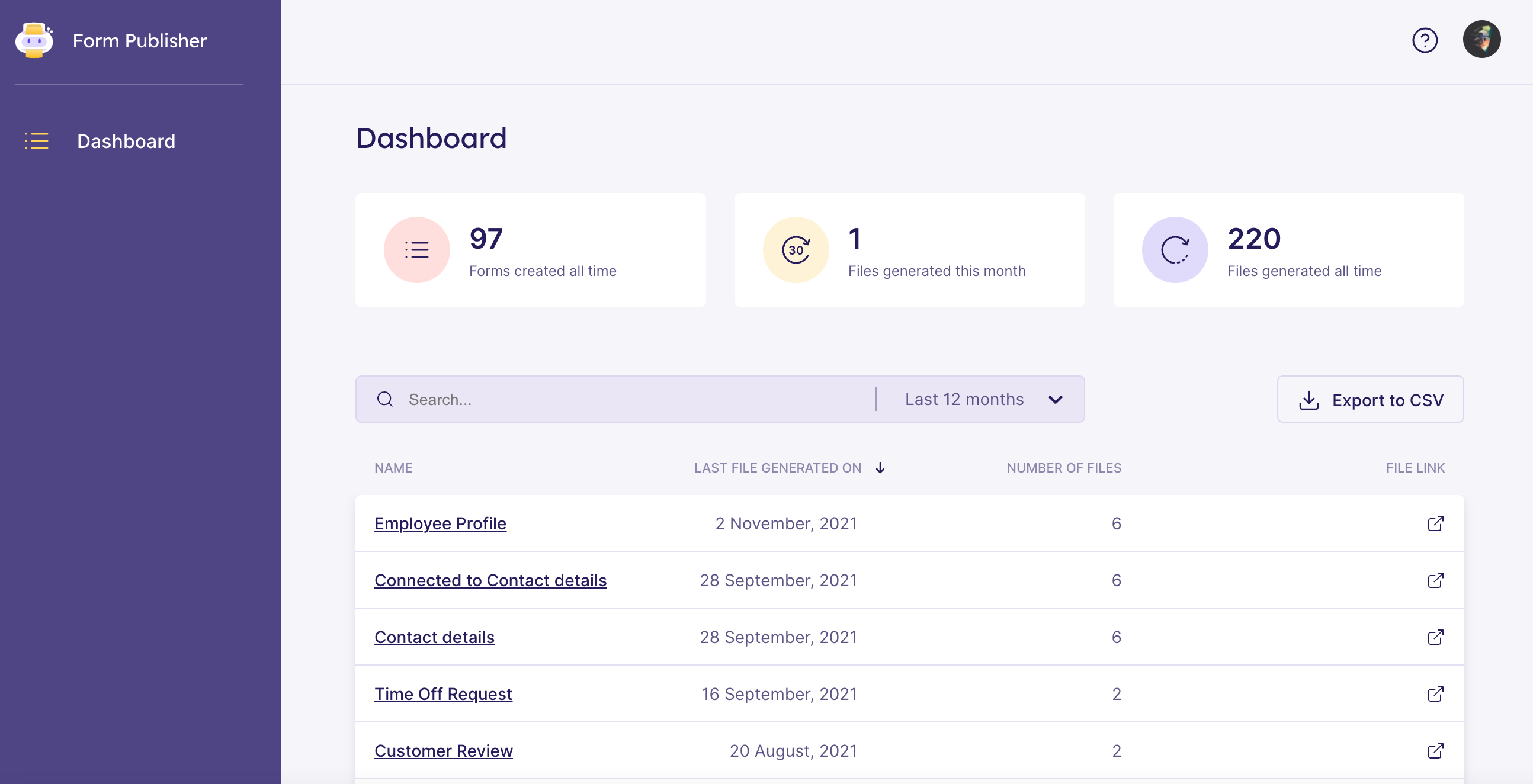Click the Files generated this month icon

tap(796, 250)
